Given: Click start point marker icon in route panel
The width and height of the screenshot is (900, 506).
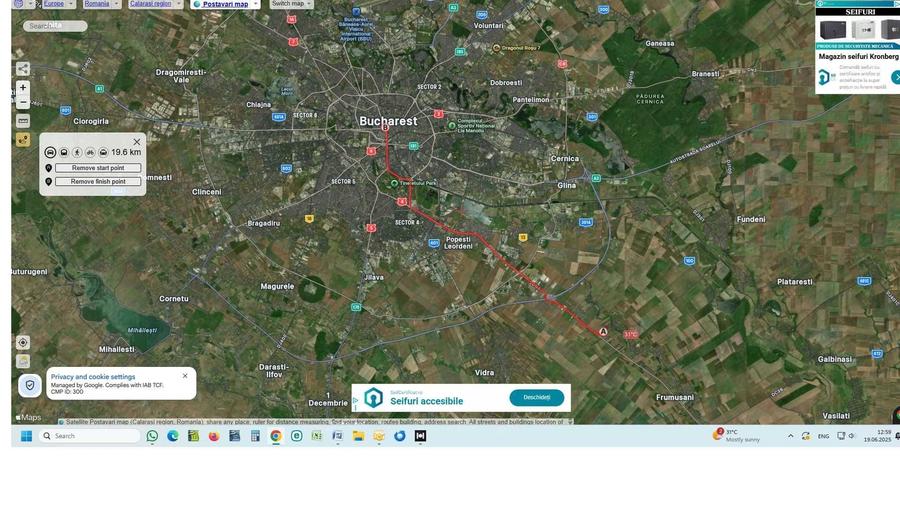Looking at the screenshot, I should (x=48, y=168).
